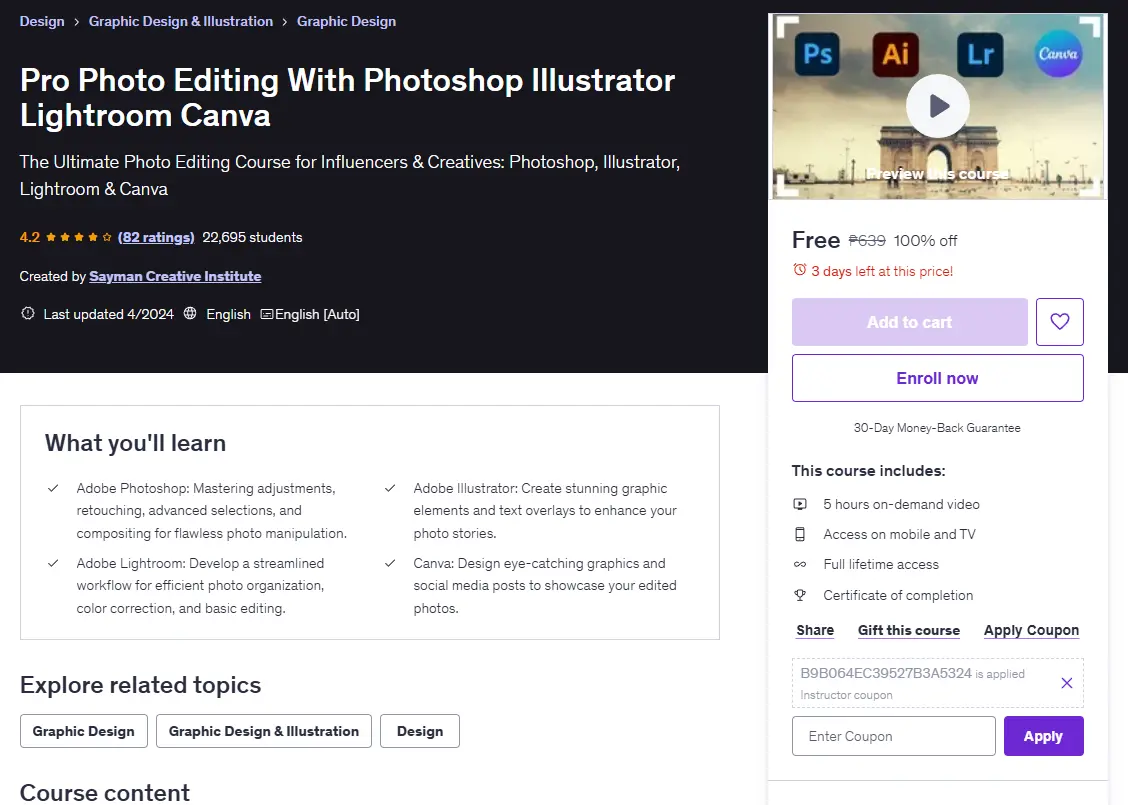Screen dimensions: 1128x805
Task: Open the 82 ratings link
Action: (x=156, y=237)
